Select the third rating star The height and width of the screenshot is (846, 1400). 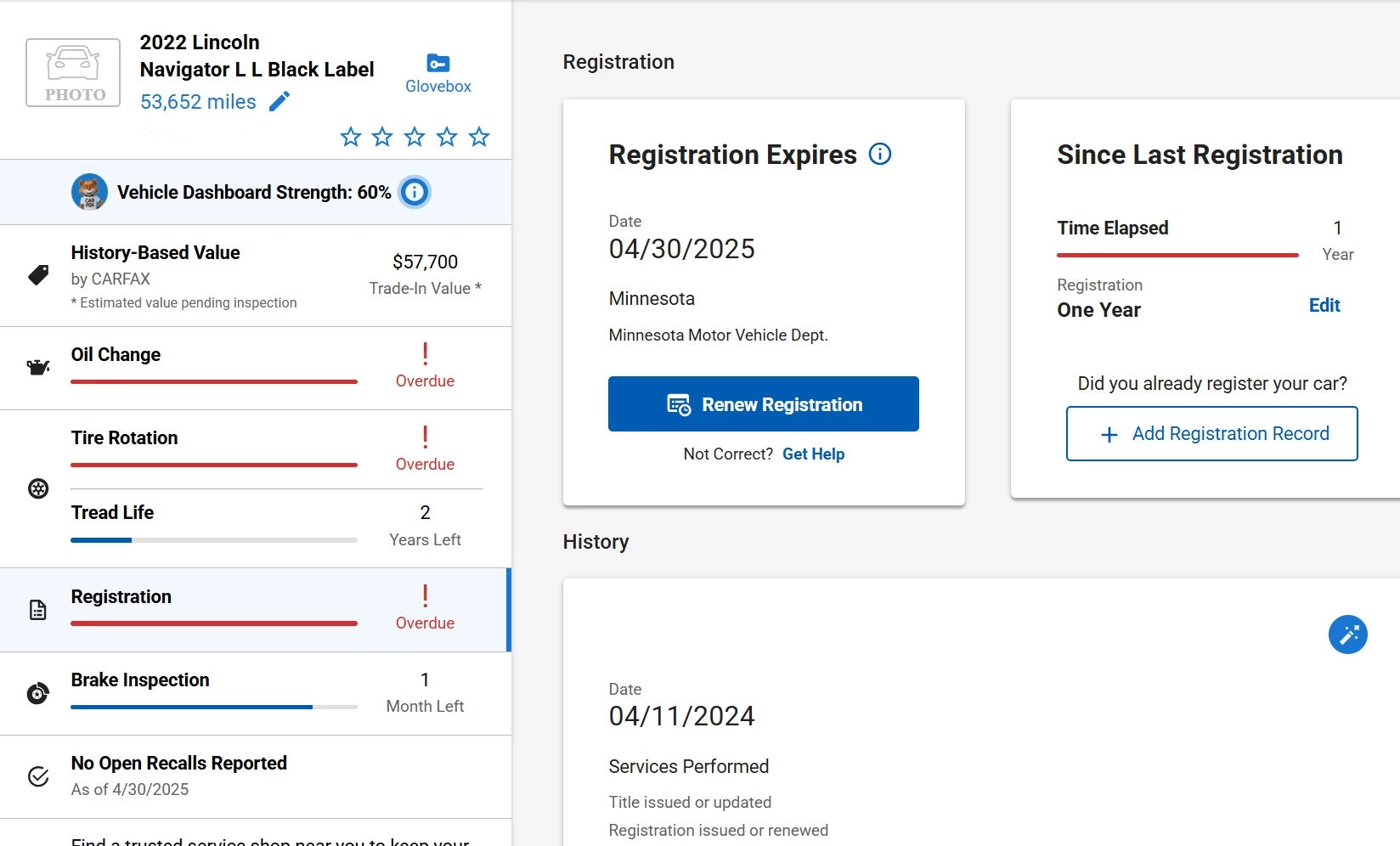coord(415,137)
